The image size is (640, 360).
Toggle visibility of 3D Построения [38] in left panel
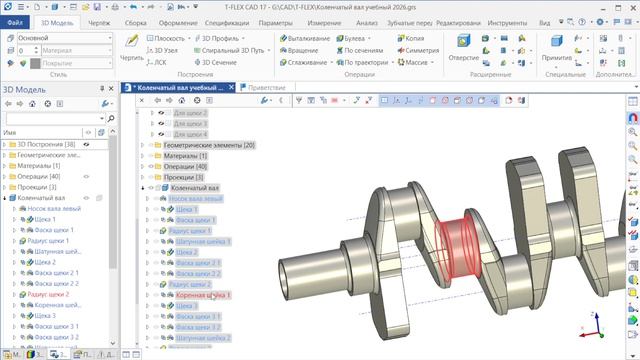tap(86, 144)
